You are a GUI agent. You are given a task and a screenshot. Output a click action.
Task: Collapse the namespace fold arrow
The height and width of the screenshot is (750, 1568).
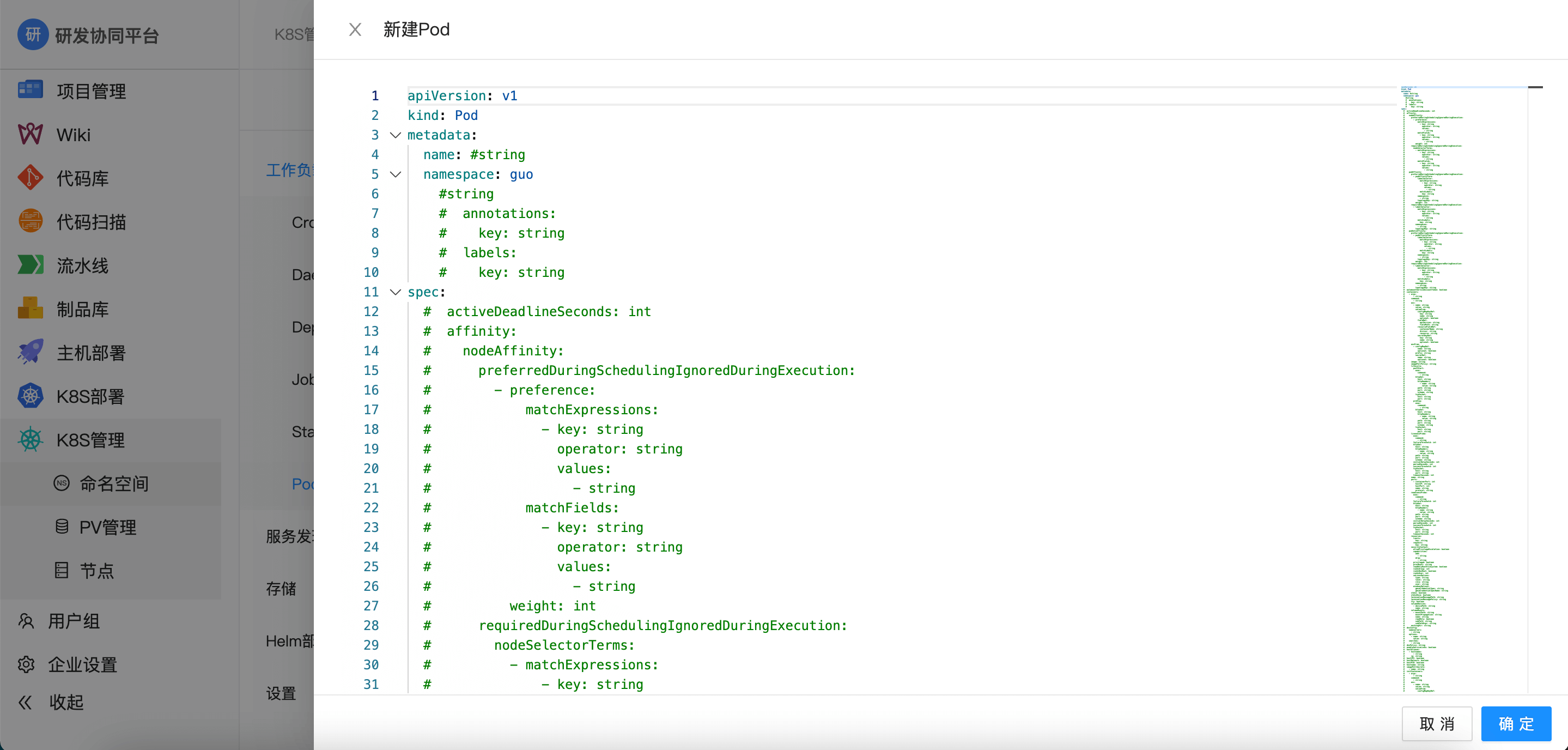click(x=395, y=175)
